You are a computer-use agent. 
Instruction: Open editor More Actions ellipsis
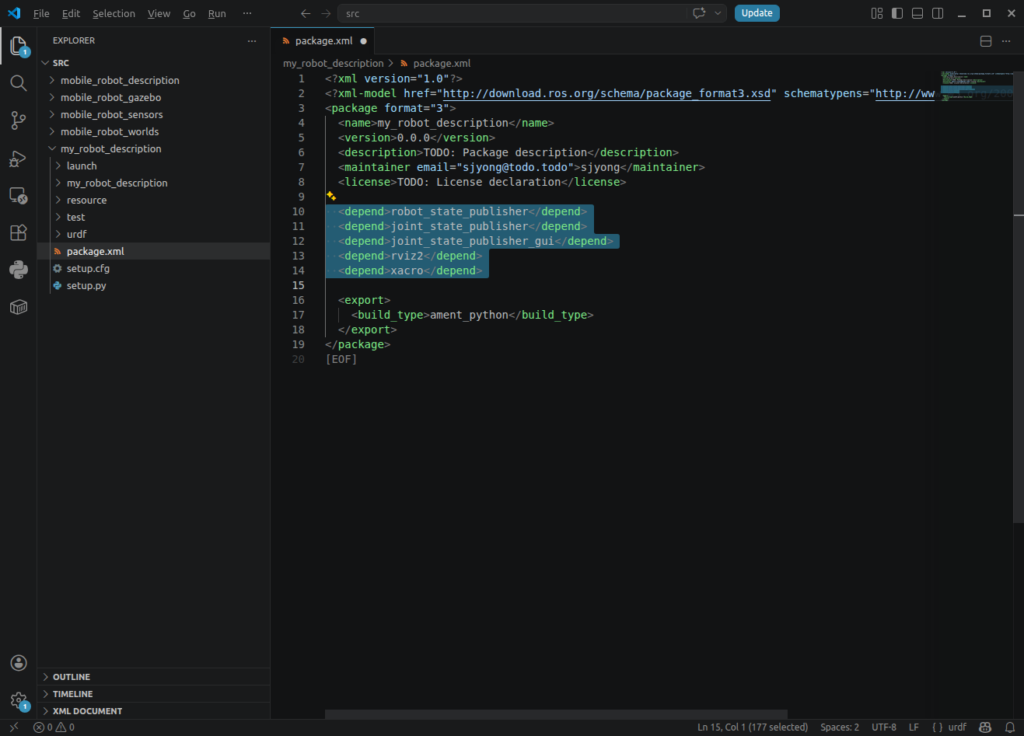(x=1006, y=41)
